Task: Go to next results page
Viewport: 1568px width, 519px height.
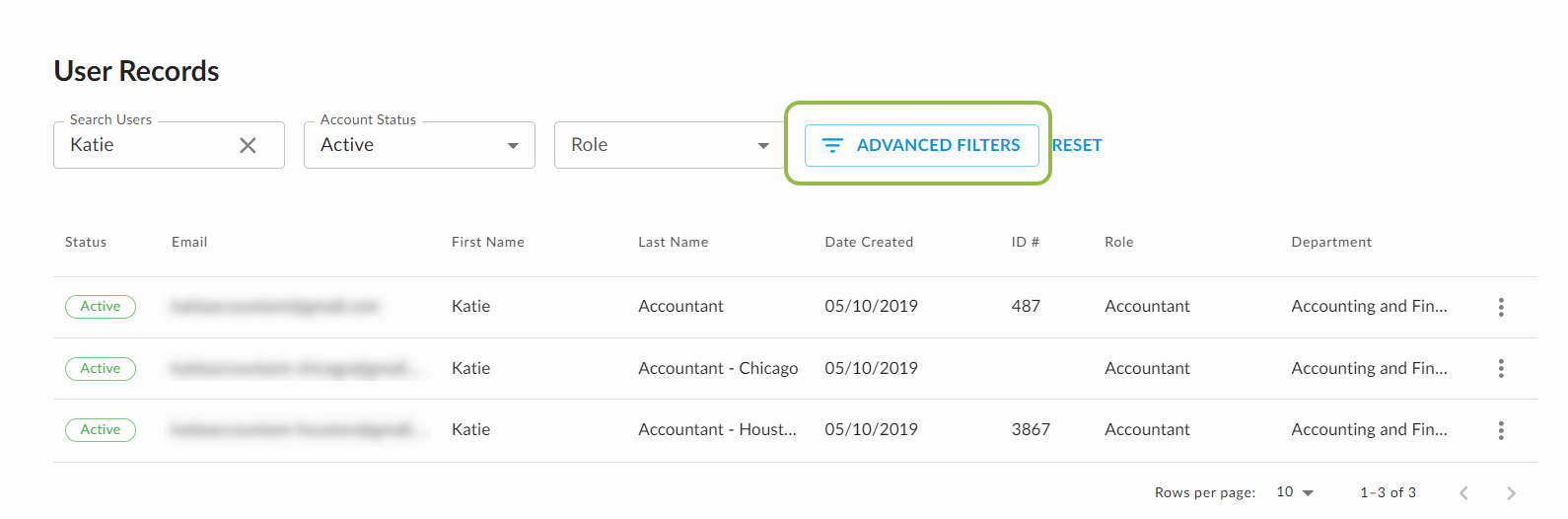Action: click(x=1511, y=492)
